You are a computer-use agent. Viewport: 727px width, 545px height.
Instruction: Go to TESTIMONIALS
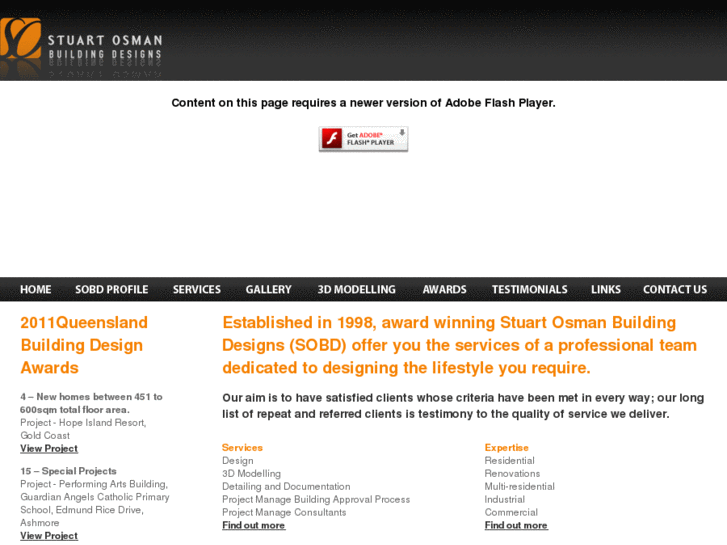[529, 289]
